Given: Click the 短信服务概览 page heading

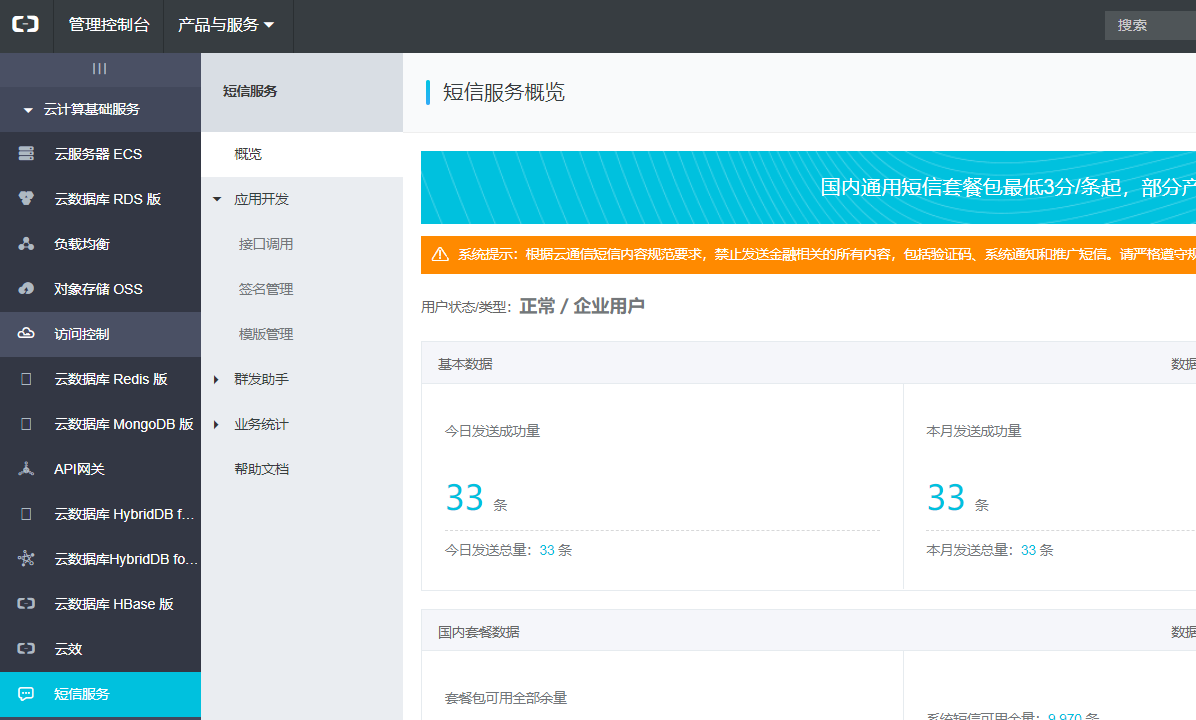Looking at the screenshot, I should 503,92.
